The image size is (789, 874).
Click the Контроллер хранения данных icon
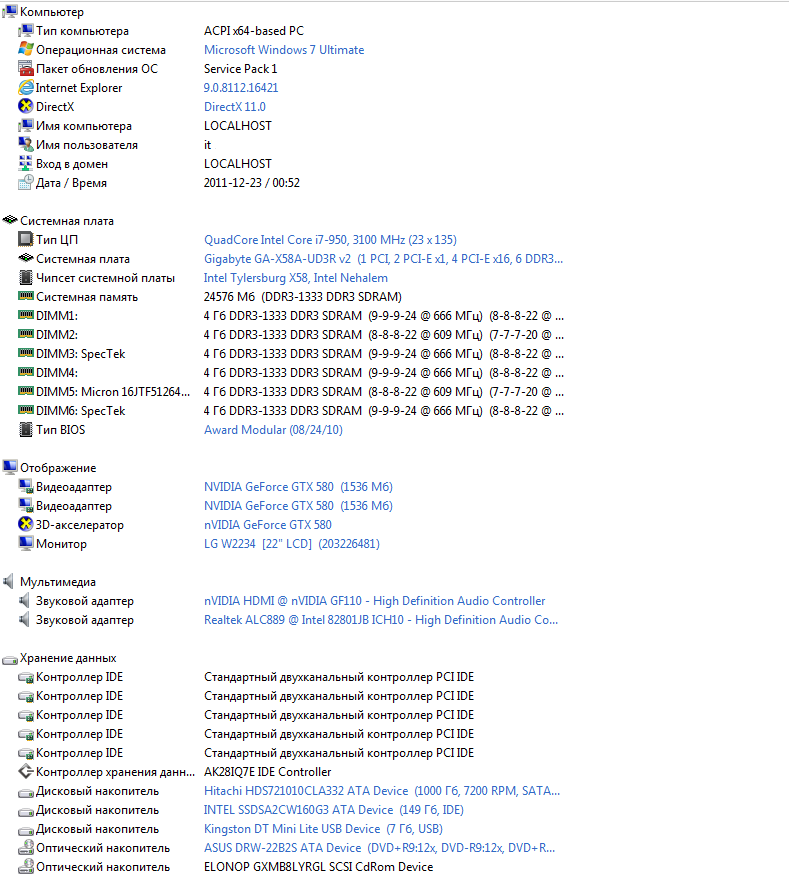[x=26, y=771]
